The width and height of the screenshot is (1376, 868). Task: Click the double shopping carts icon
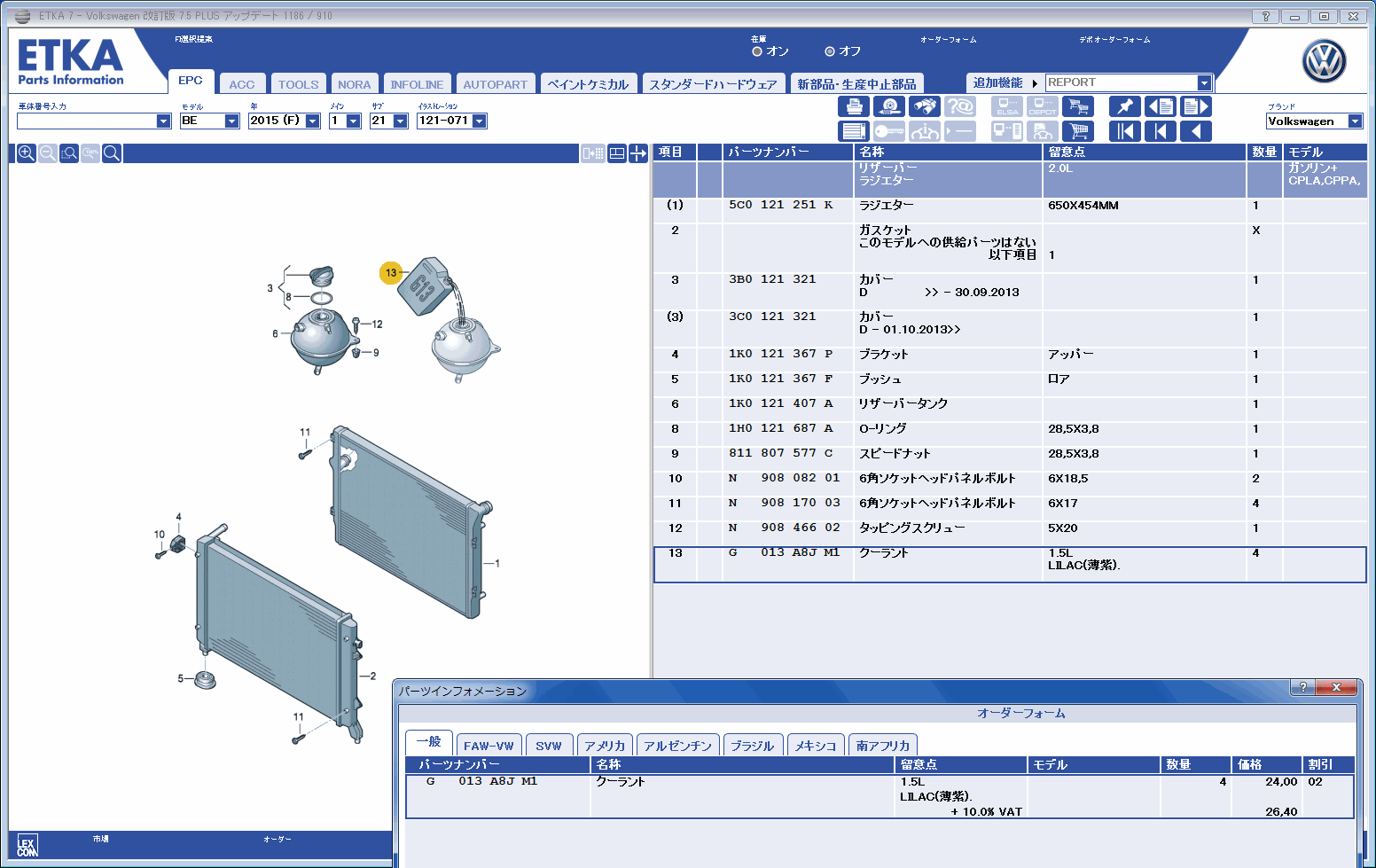click(x=1078, y=106)
